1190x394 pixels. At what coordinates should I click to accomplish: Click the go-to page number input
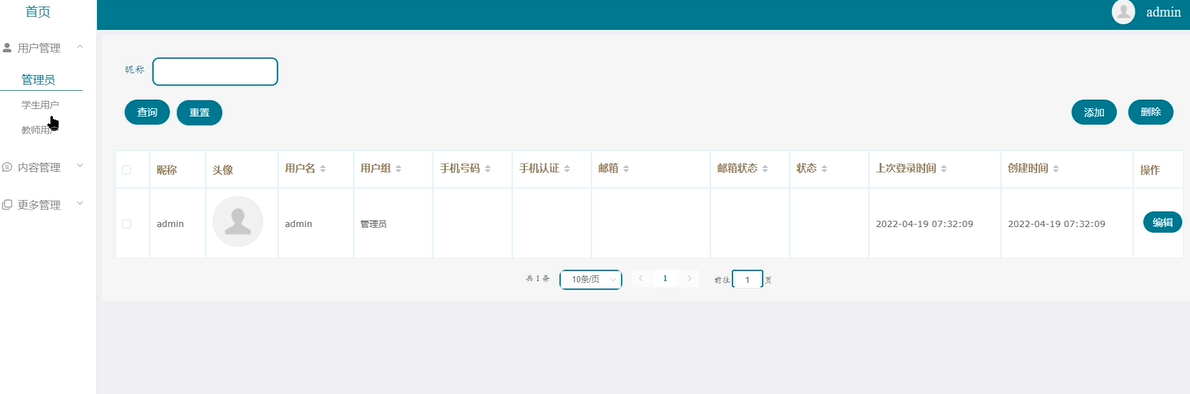(x=748, y=279)
